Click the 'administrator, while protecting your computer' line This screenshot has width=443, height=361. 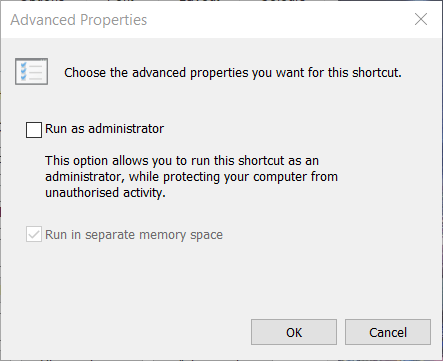point(191,177)
